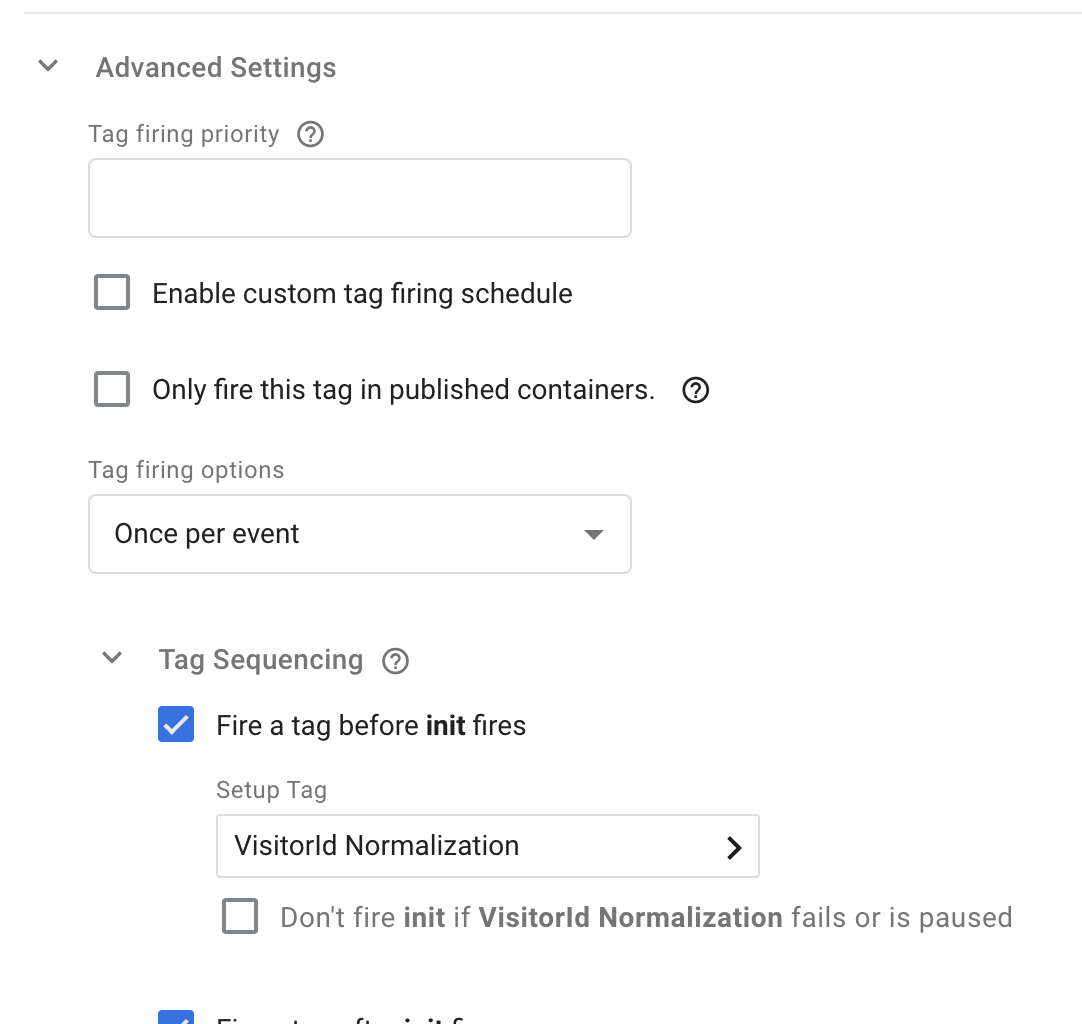Click the Tag firing options dropdown caret
1082x1024 pixels.
click(x=594, y=534)
